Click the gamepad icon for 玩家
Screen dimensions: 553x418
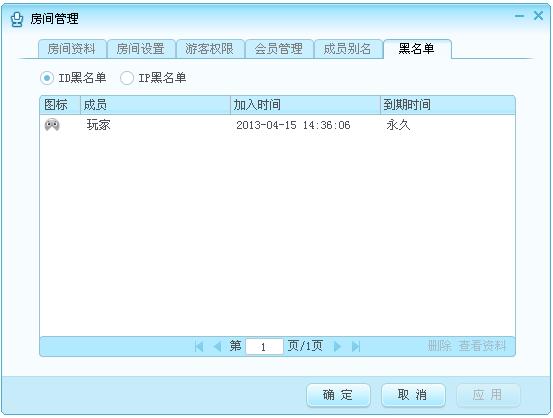point(52,125)
